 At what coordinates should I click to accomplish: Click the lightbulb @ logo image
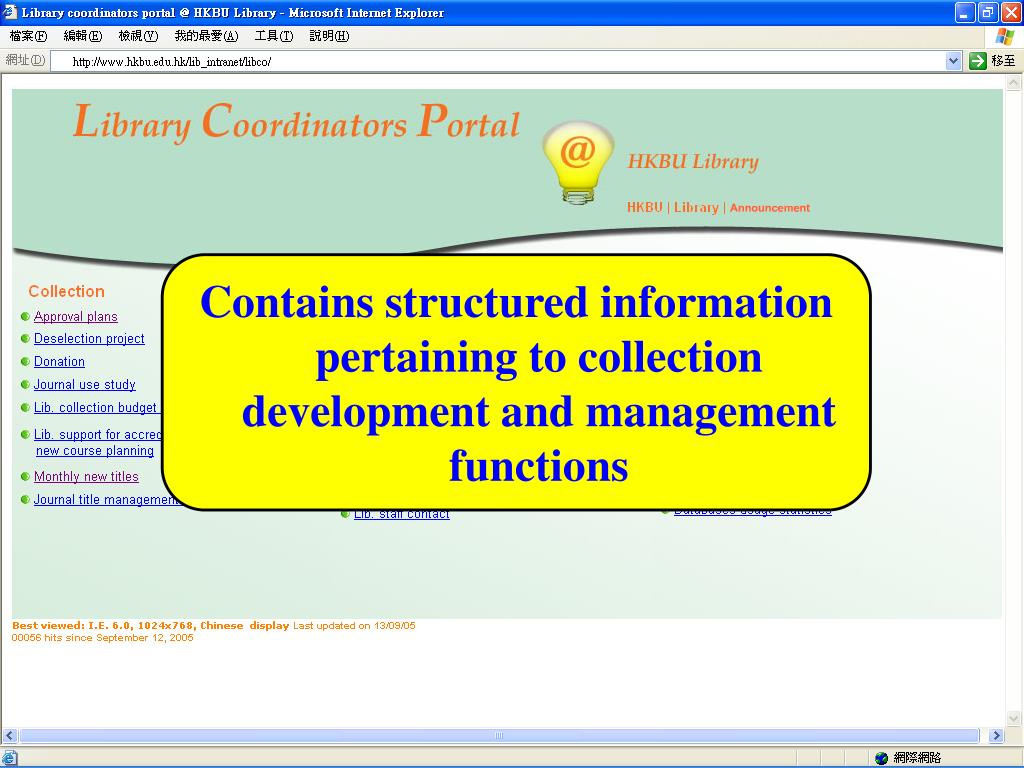(x=578, y=163)
